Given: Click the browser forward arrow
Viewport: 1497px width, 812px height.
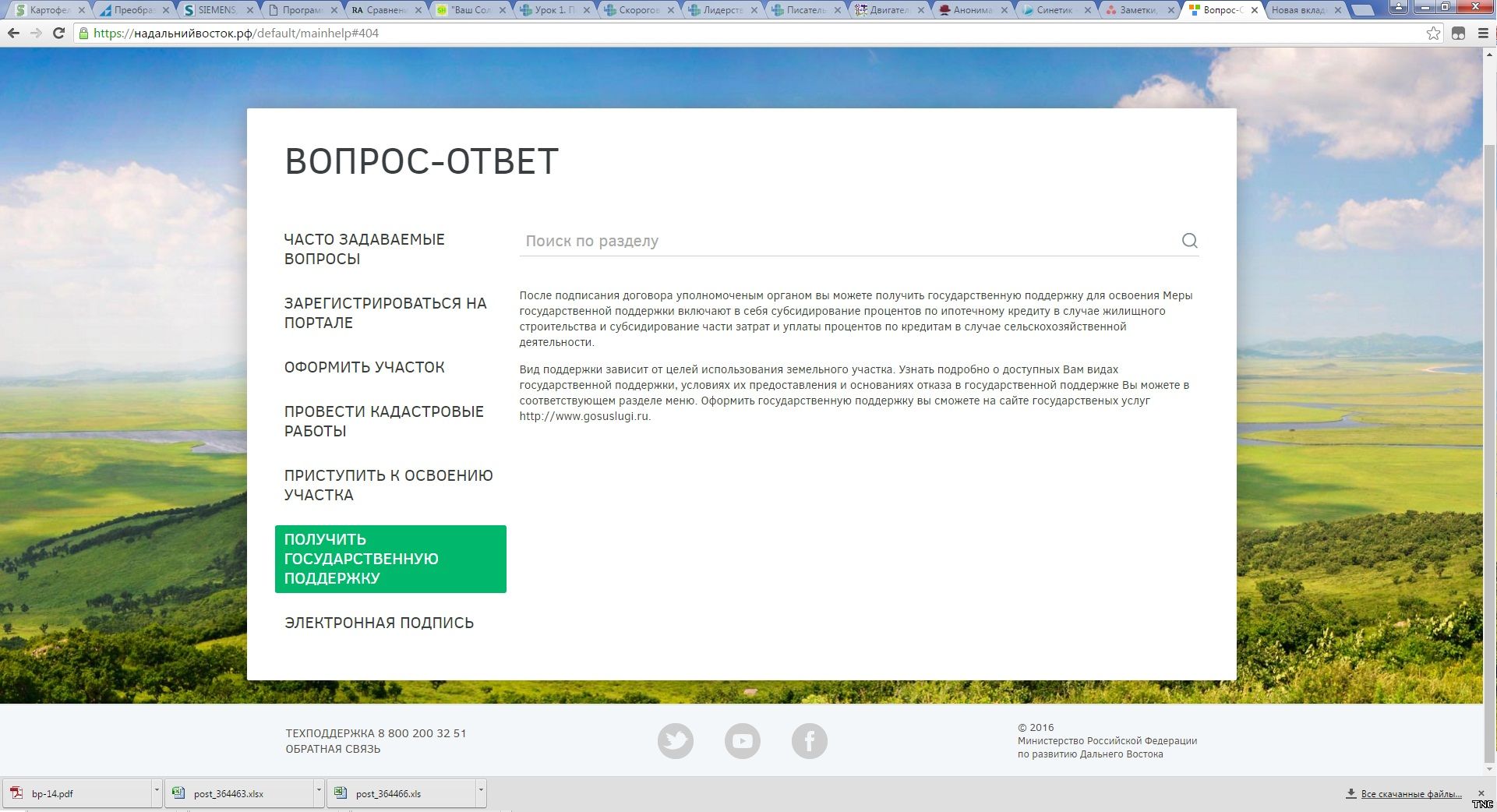Looking at the screenshot, I should click(x=36, y=34).
